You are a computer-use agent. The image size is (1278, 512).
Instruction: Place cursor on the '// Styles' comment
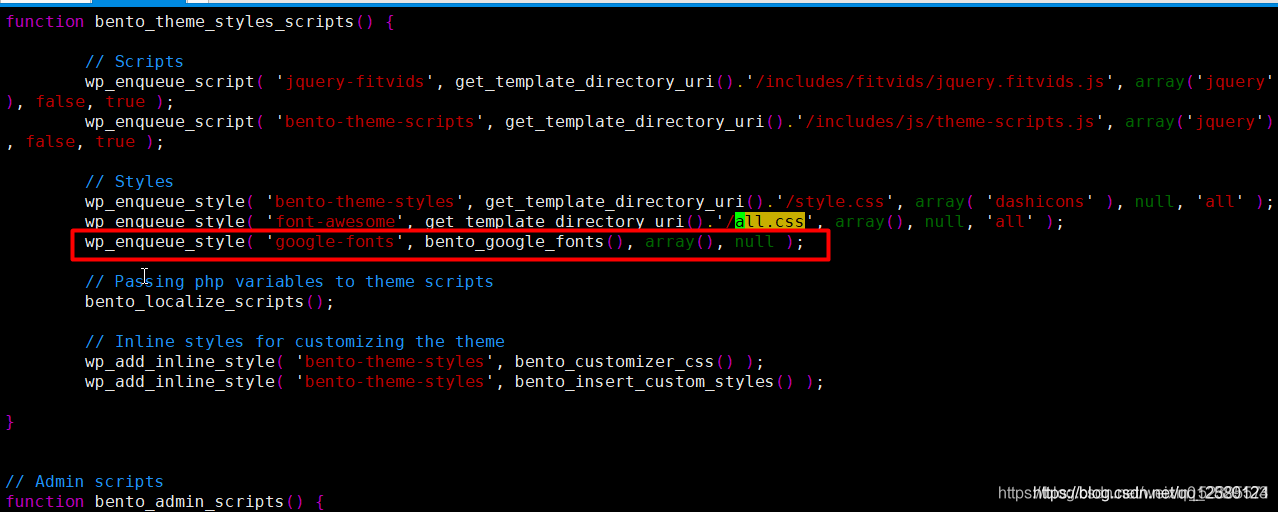click(x=129, y=181)
